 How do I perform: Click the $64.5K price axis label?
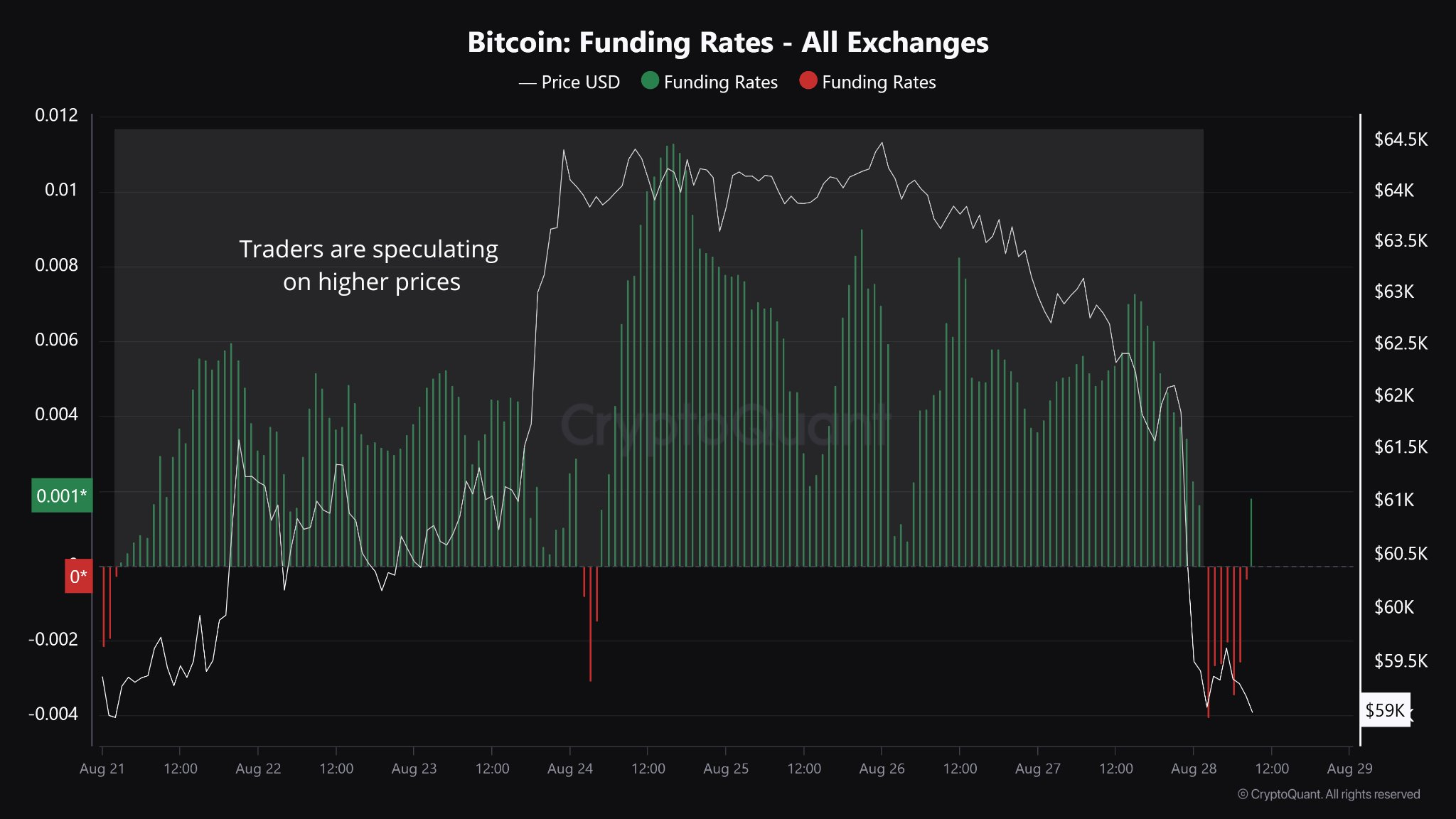pyautogui.click(x=1401, y=139)
